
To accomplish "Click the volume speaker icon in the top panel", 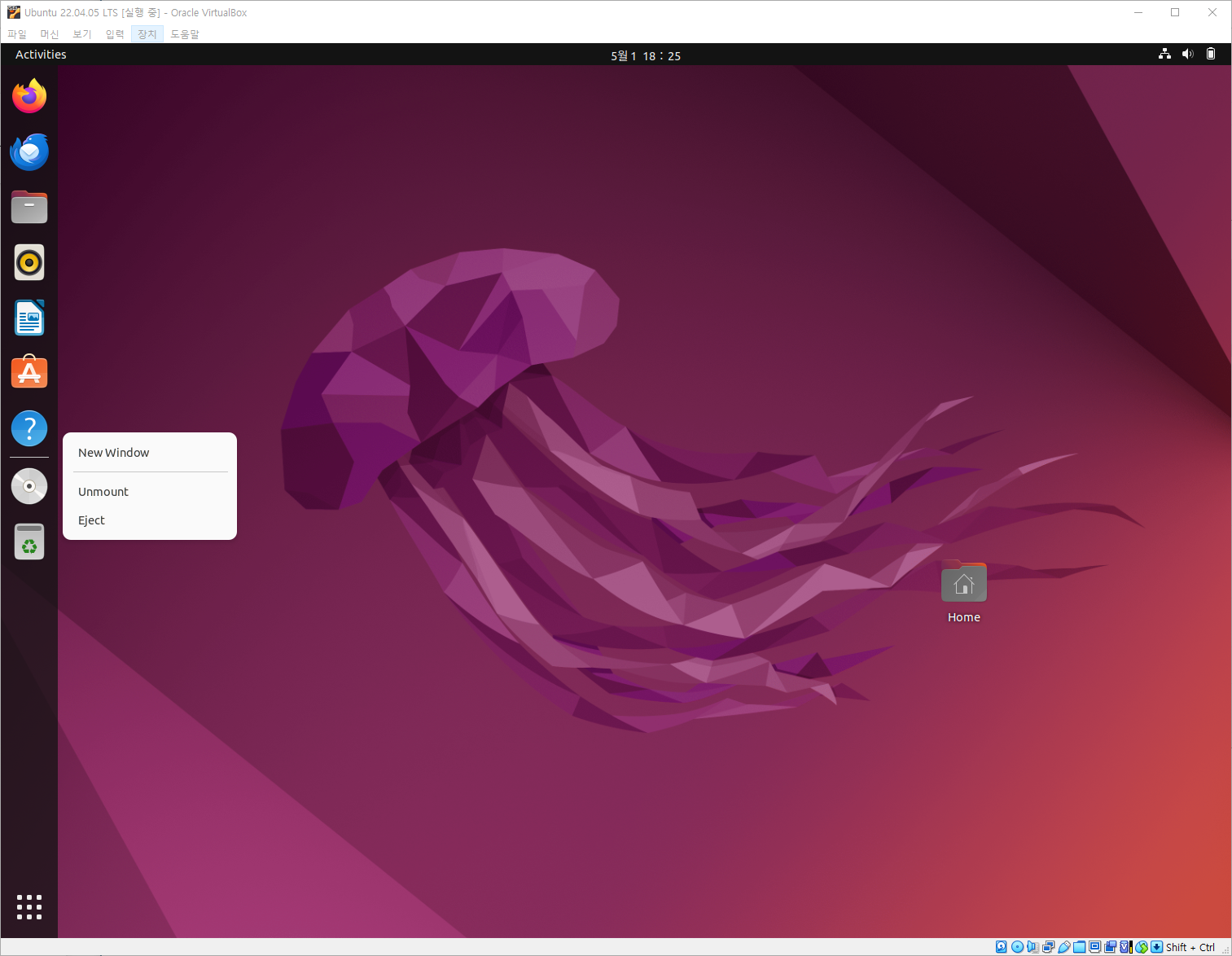I will 1188,54.
